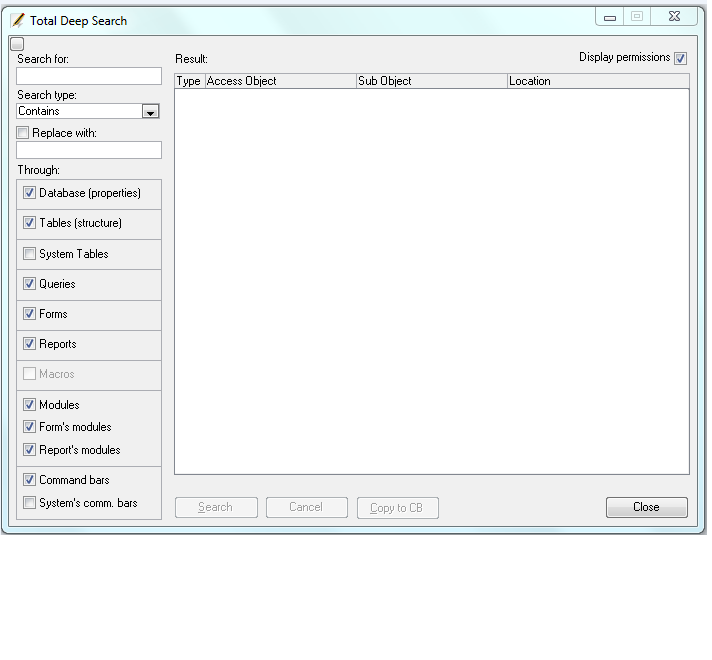Minimize the Total Deep Search window
Viewport: 712px width, 660px height.
point(610,17)
